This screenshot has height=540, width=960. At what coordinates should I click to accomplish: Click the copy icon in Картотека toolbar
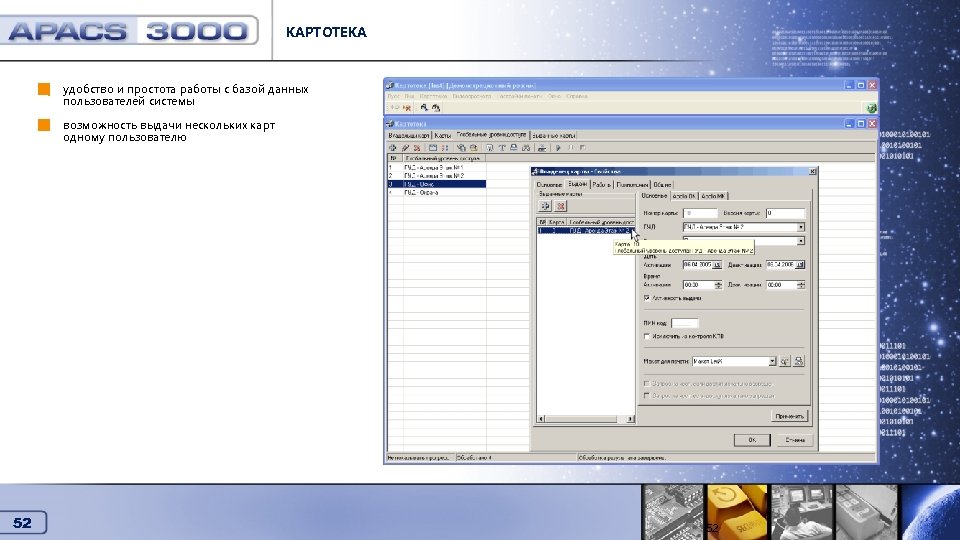coord(461,148)
